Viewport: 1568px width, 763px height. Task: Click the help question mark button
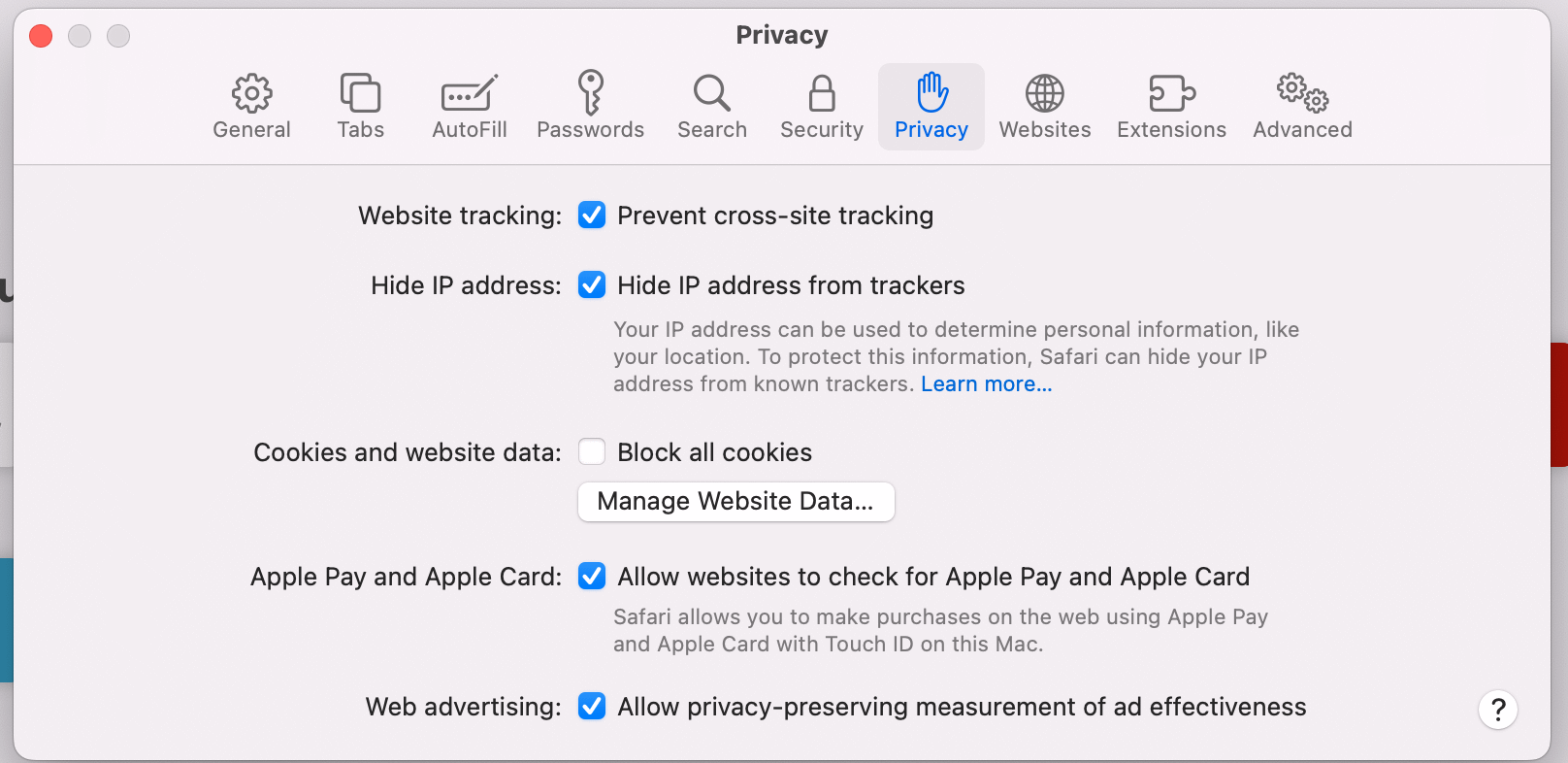[1497, 710]
